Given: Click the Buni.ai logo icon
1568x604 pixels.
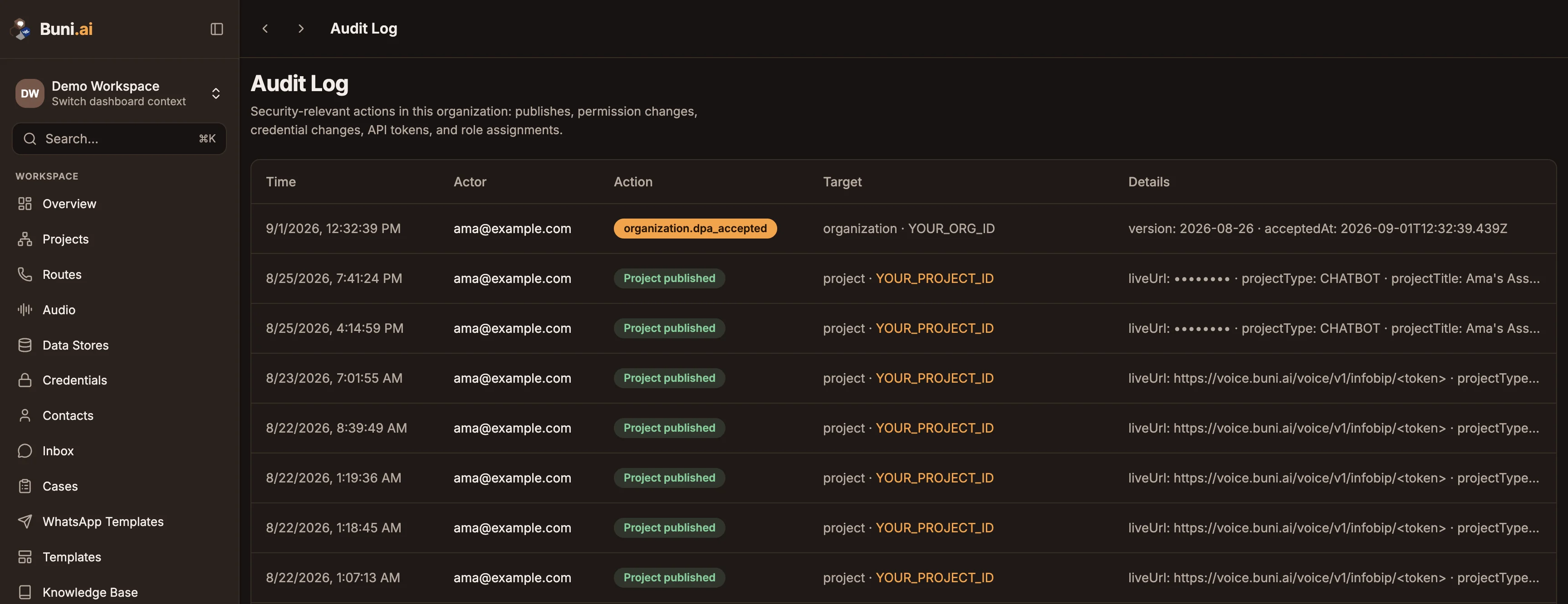Looking at the screenshot, I should pyautogui.click(x=22, y=29).
